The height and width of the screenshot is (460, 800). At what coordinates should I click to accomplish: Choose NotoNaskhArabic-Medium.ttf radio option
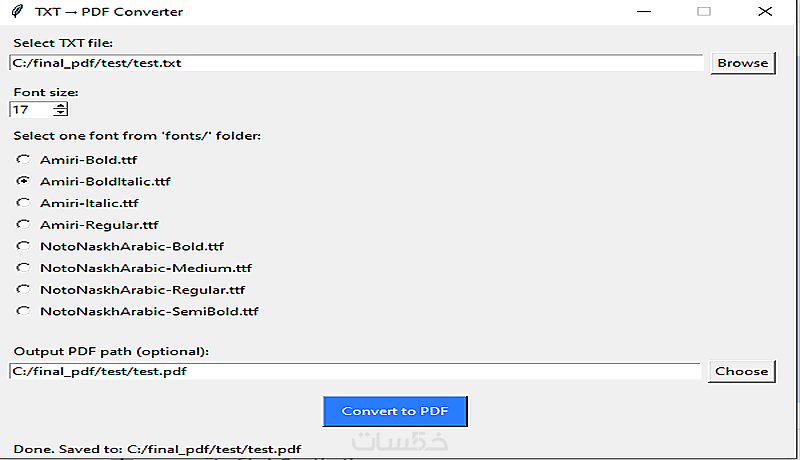pos(23,268)
